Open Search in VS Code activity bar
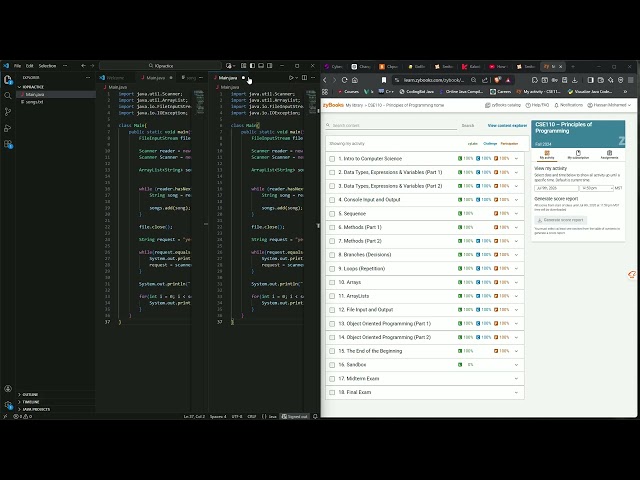 pyautogui.click(x=8, y=96)
